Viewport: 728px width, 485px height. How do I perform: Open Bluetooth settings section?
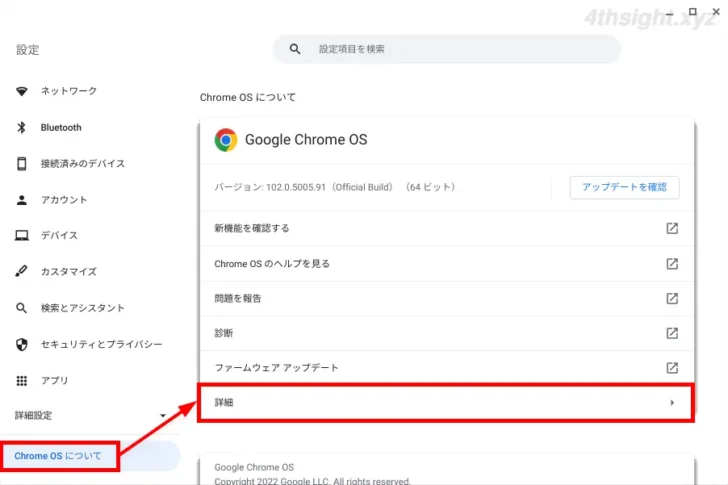click(x=61, y=127)
